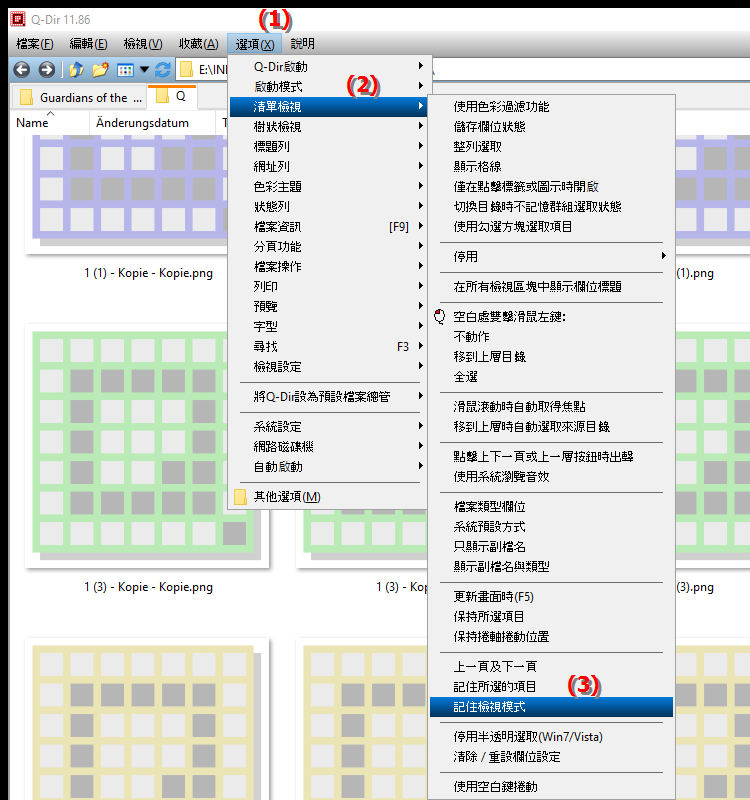The width and height of the screenshot is (750, 800).
Task: Toggle 使用勾選方塊選取項目 option
Action: click(x=552, y=227)
